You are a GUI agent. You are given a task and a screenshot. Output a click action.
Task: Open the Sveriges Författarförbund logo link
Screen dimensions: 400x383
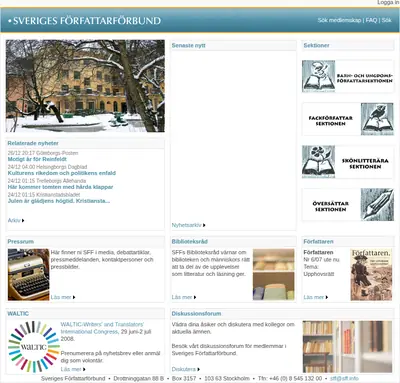pyautogui.click(x=84, y=21)
